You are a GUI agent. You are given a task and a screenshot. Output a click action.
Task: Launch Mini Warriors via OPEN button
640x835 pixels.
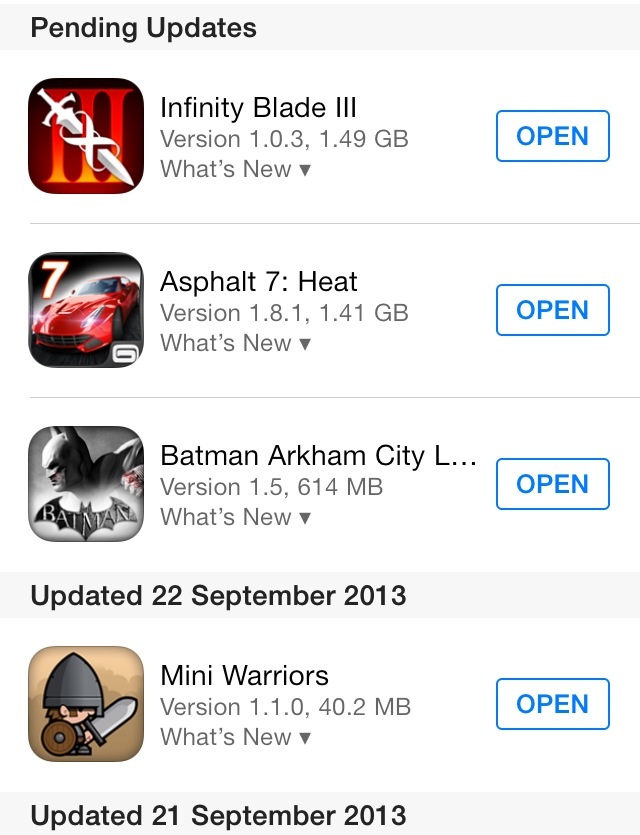553,704
